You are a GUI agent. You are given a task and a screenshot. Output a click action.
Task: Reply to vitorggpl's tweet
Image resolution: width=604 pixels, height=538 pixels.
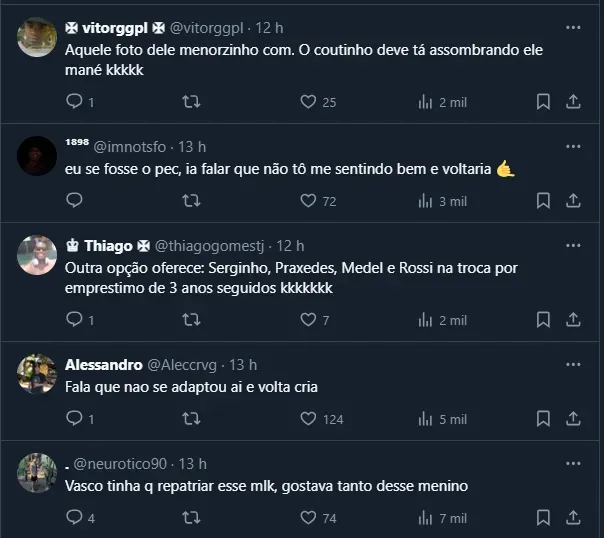click(x=73, y=101)
